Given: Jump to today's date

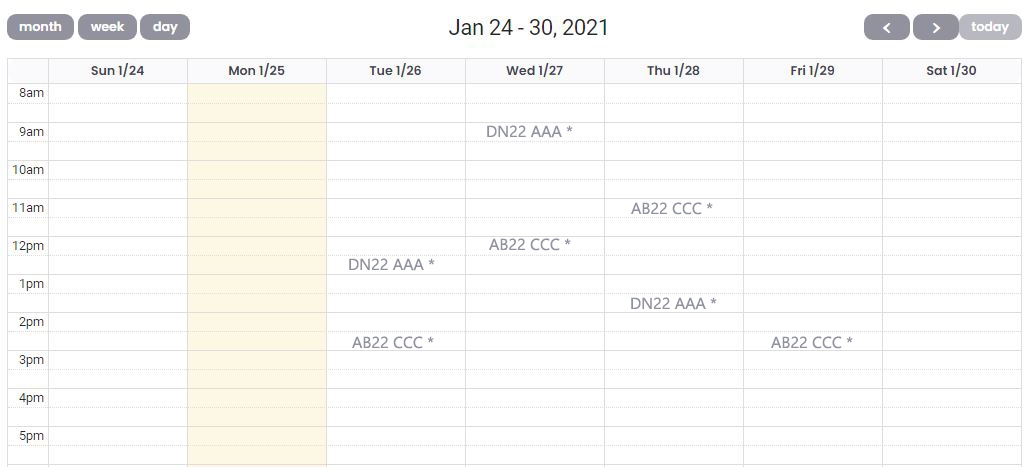Looking at the screenshot, I should [x=990, y=27].
